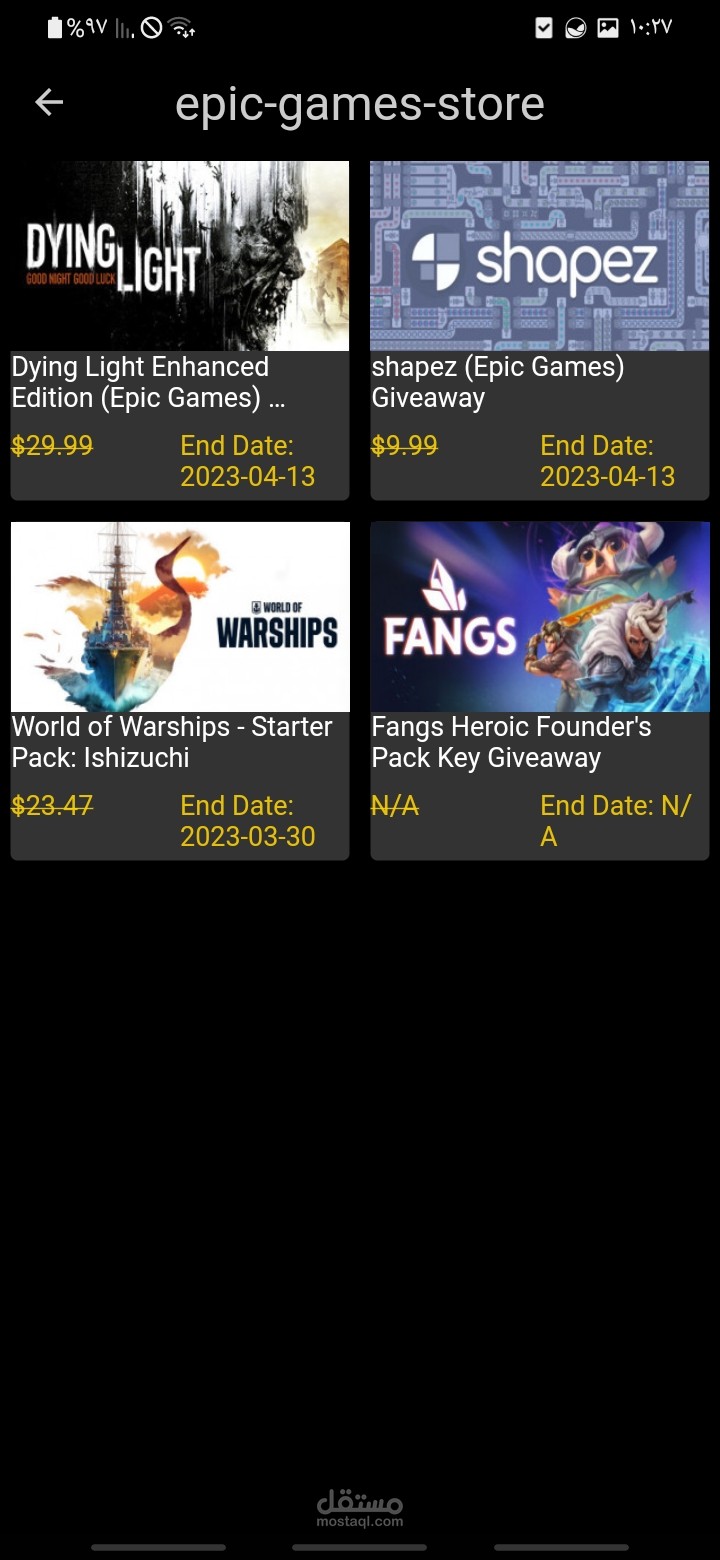Open shapez banner image

[x=540, y=256]
